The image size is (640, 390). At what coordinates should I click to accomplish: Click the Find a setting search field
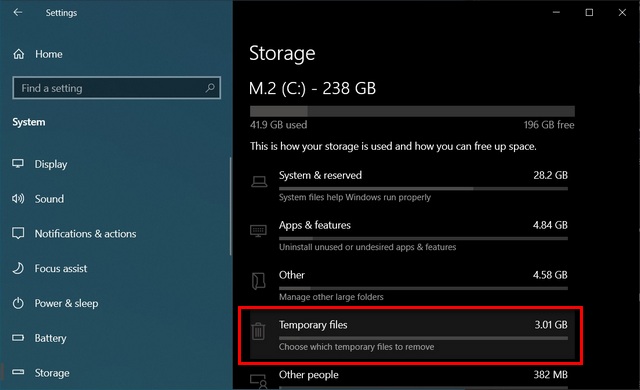116,88
